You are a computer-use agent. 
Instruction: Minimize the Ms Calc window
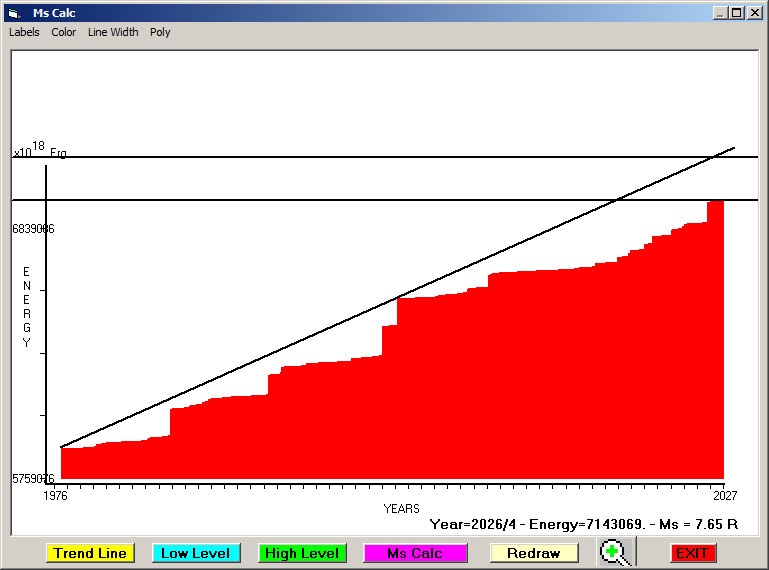click(720, 13)
